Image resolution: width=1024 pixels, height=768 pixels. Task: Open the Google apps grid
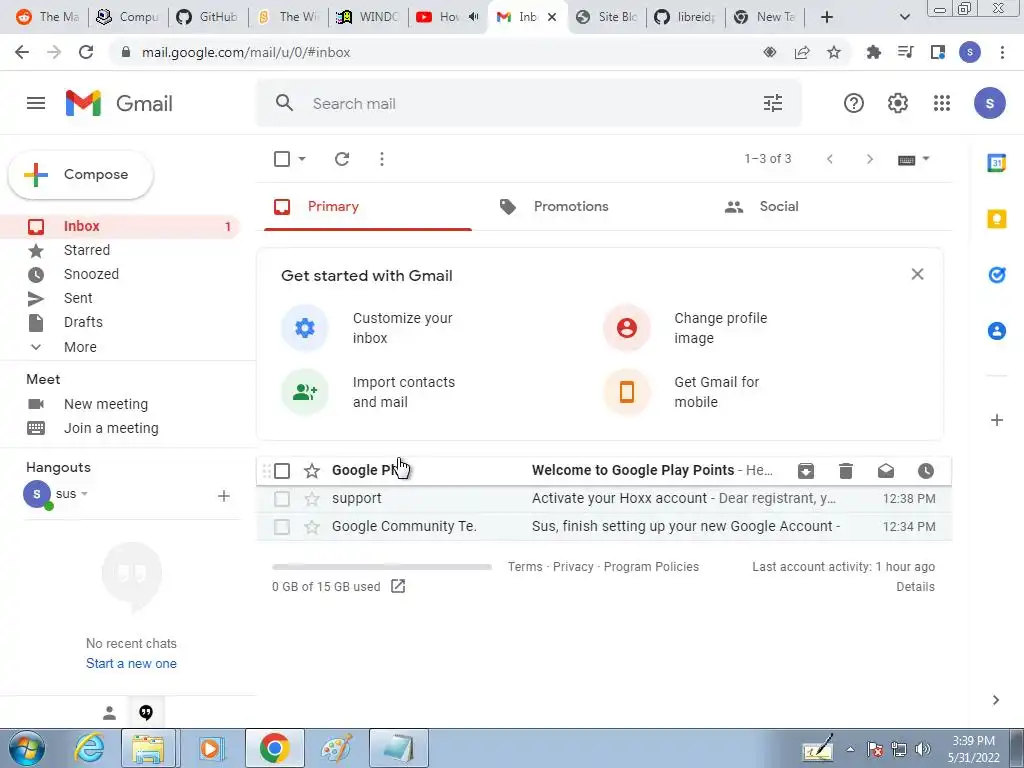(942, 103)
